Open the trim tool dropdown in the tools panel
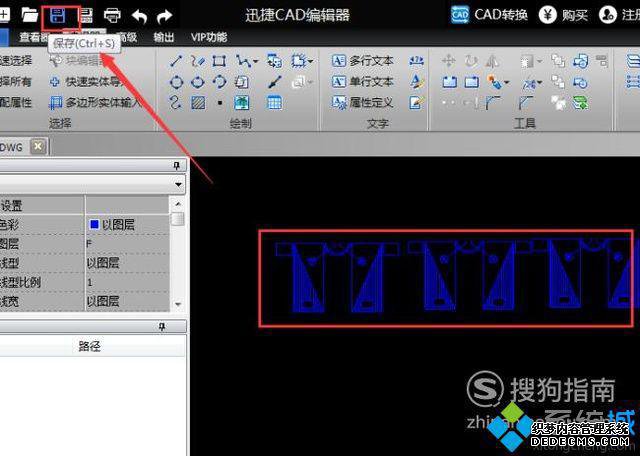The image size is (640, 456). tap(539, 82)
